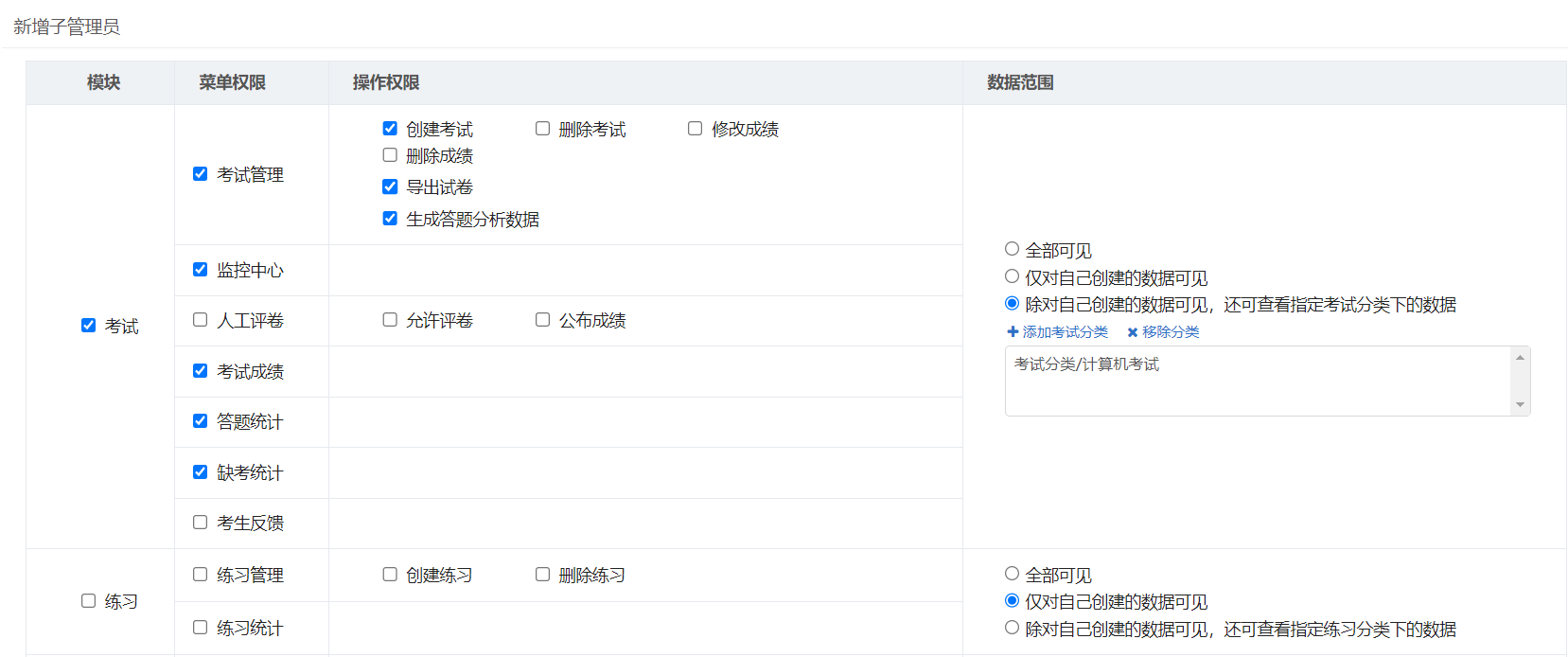
Task: Toggle the 考试 module checkbox
Action: pos(88,326)
